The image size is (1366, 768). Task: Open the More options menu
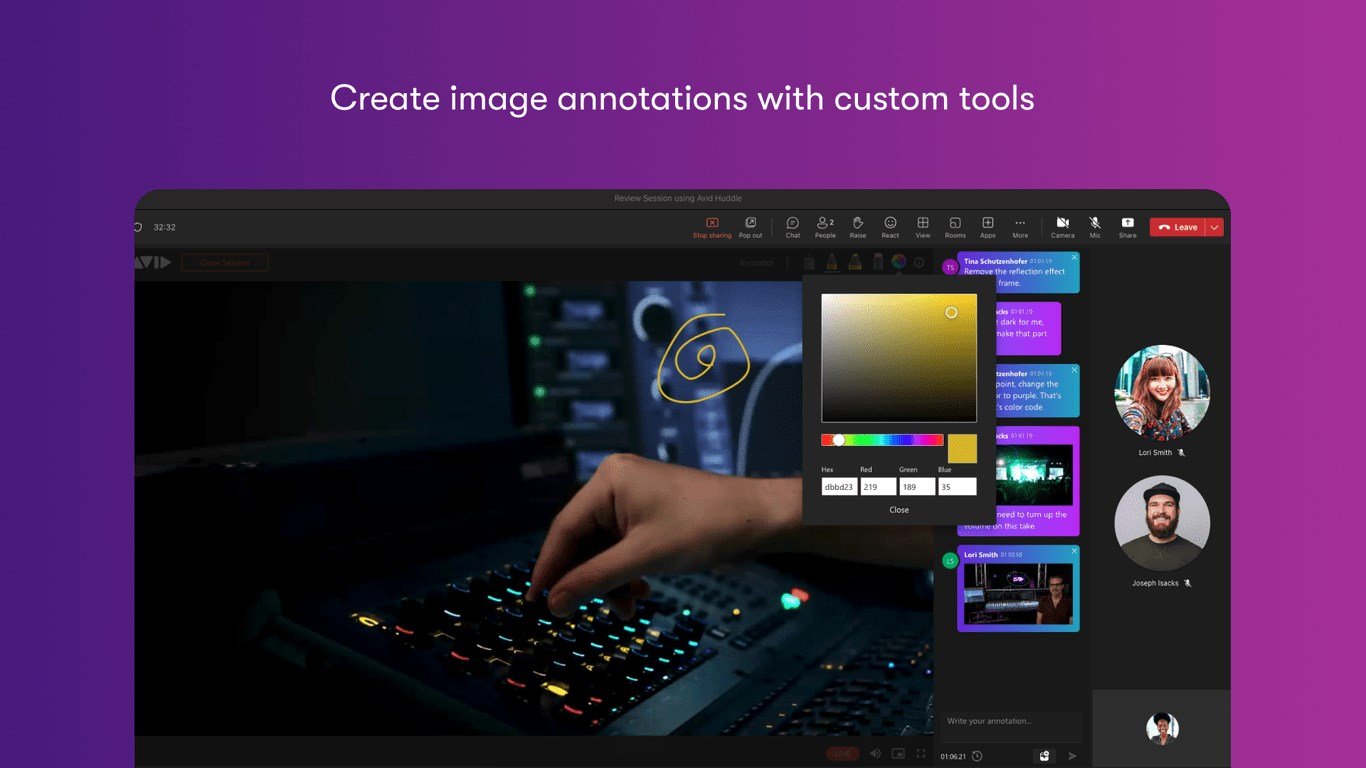tap(1020, 227)
